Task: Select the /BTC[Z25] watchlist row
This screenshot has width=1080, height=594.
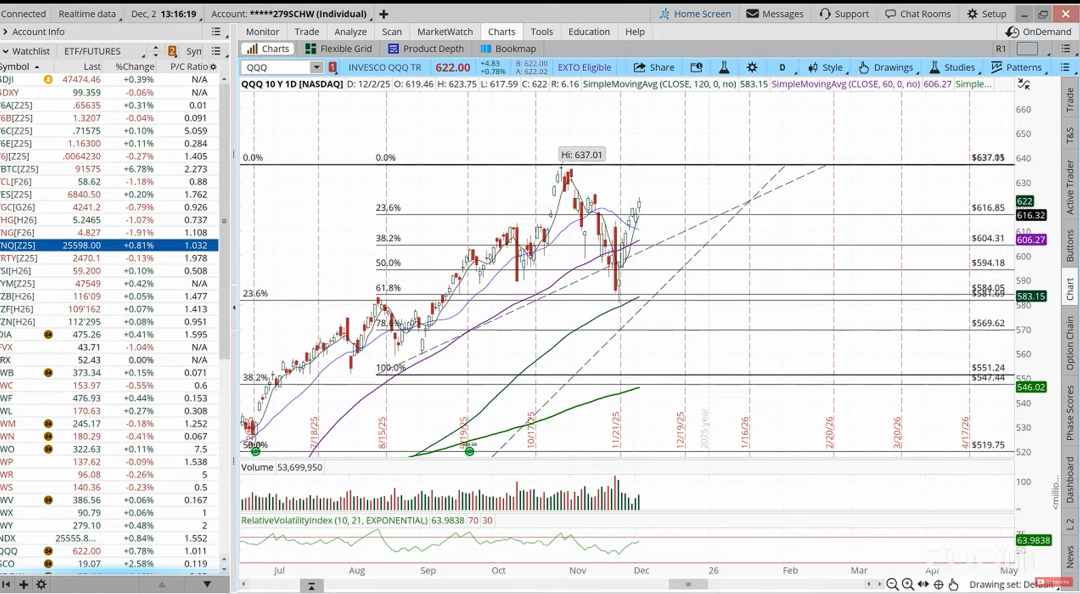Action: (109, 169)
